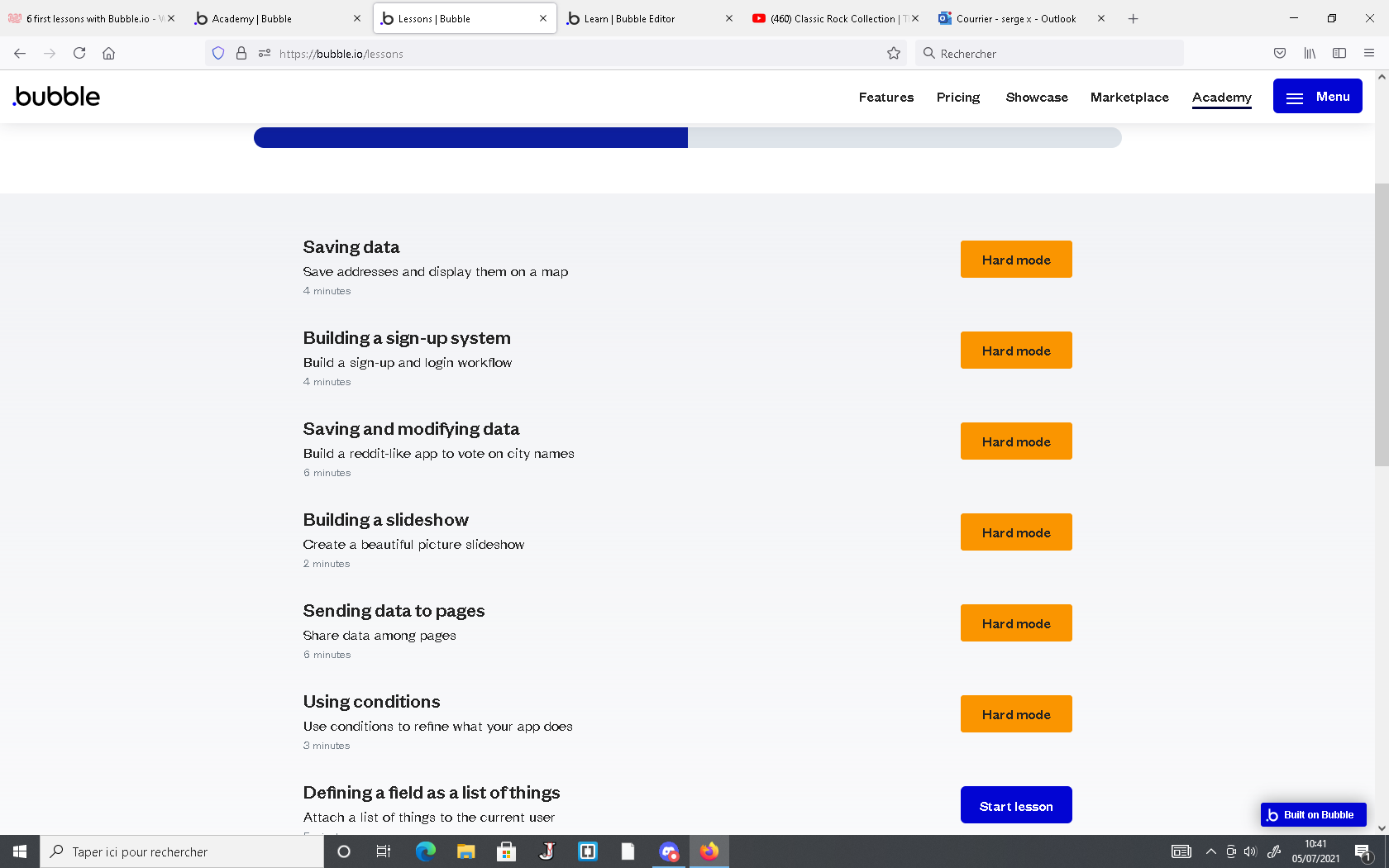Show site security padlock info
Image resolution: width=1389 pixels, height=868 pixels.
241,54
